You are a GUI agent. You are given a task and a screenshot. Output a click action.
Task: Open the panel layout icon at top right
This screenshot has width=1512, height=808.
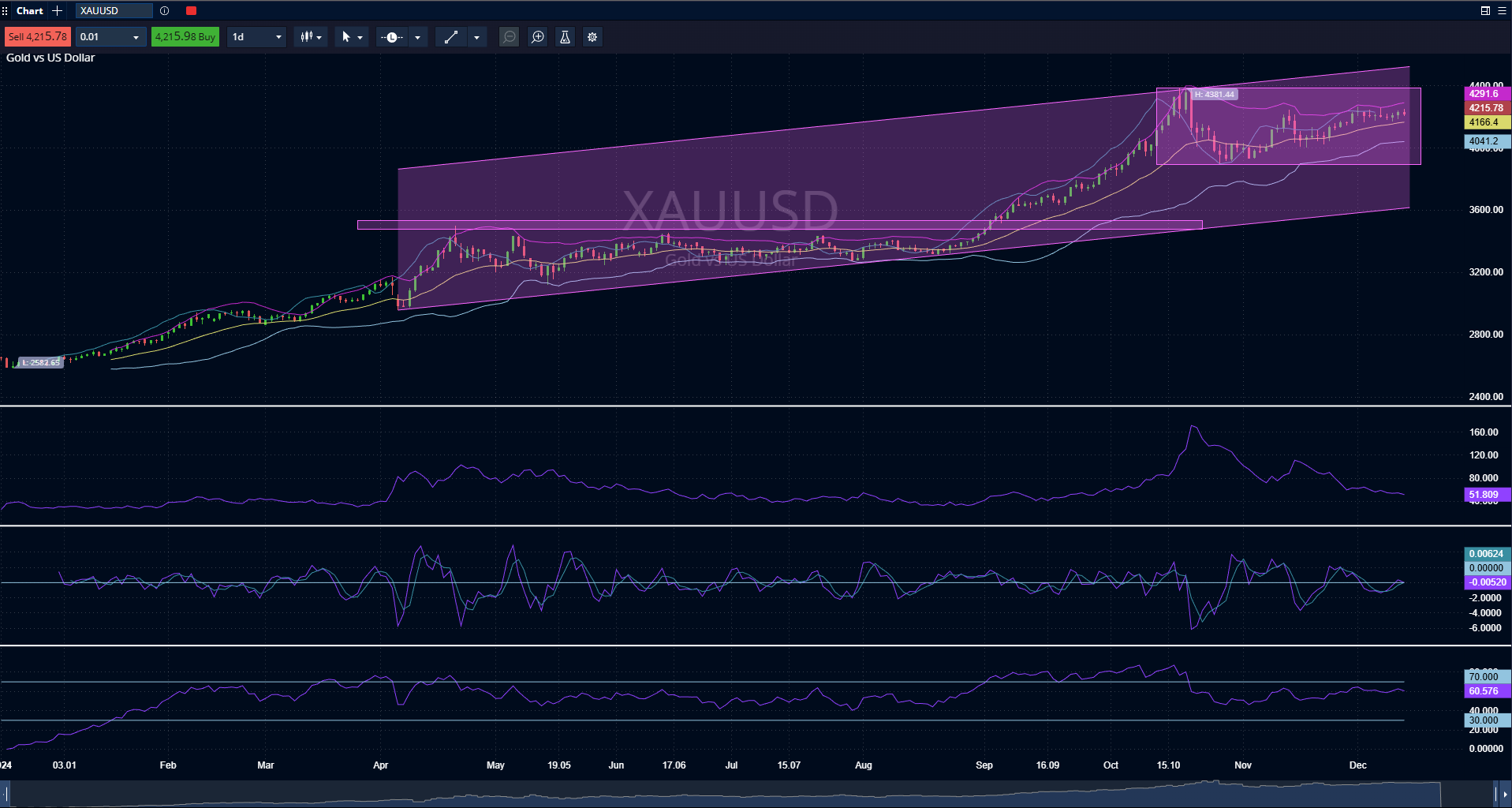(1485, 11)
